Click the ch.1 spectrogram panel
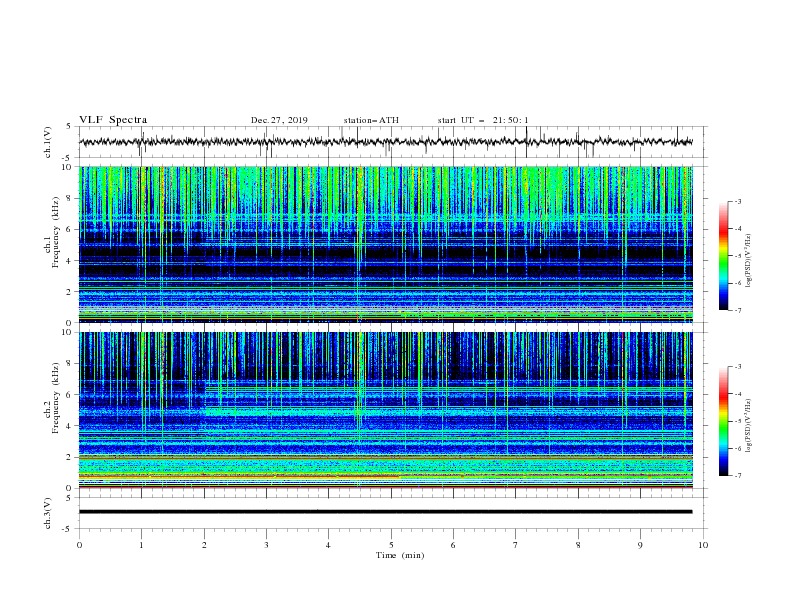 pos(385,244)
